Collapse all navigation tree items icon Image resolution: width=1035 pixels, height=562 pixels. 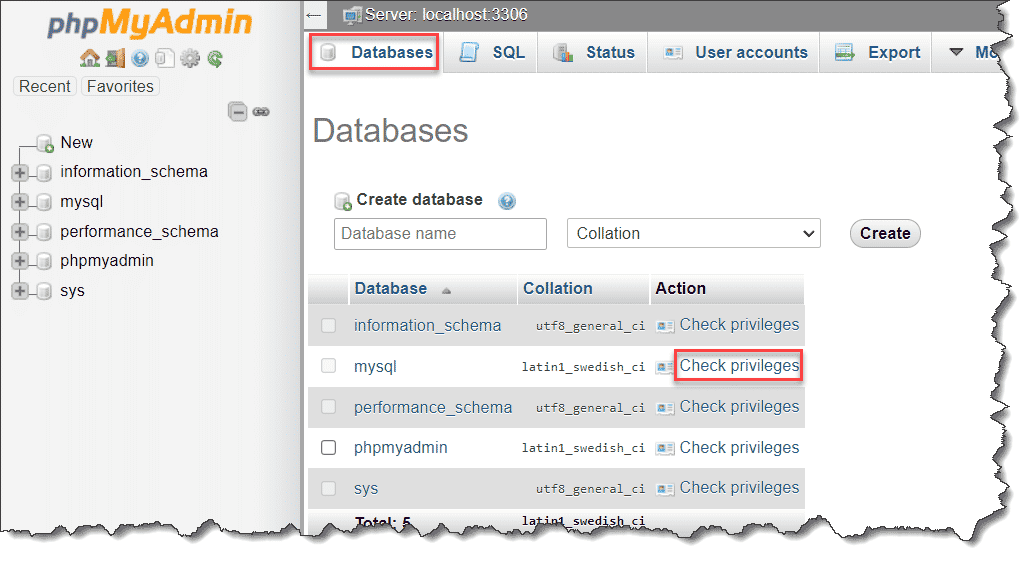click(238, 112)
